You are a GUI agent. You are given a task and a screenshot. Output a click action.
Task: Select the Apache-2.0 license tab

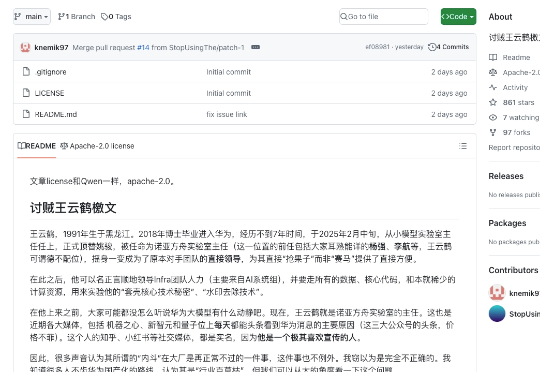coord(97,146)
